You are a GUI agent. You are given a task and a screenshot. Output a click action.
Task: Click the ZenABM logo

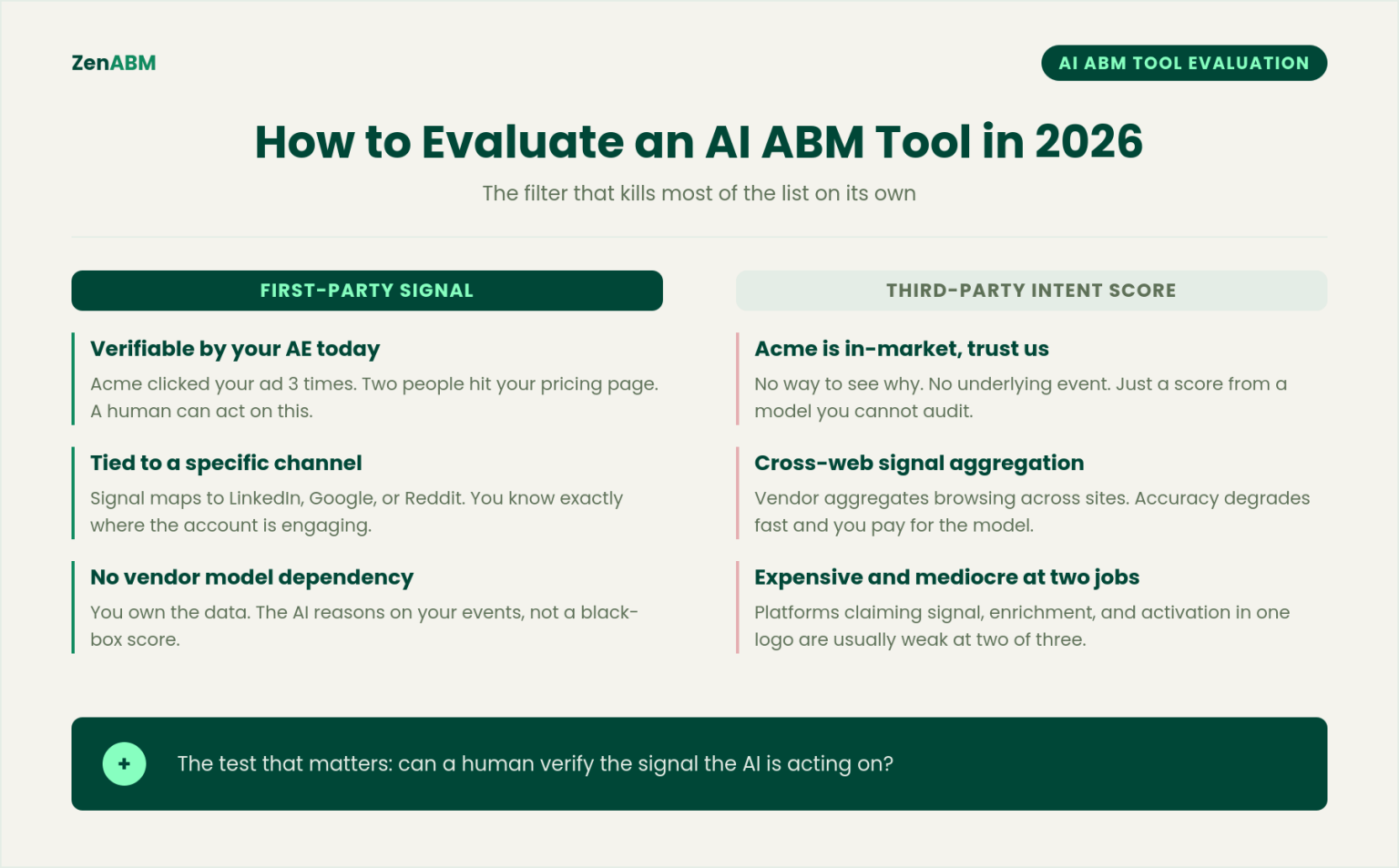pyautogui.click(x=114, y=63)
